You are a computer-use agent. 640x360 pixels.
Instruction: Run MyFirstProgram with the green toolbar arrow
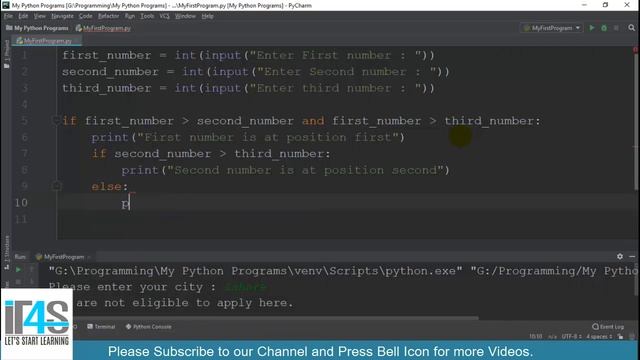(x=592, y=28)
